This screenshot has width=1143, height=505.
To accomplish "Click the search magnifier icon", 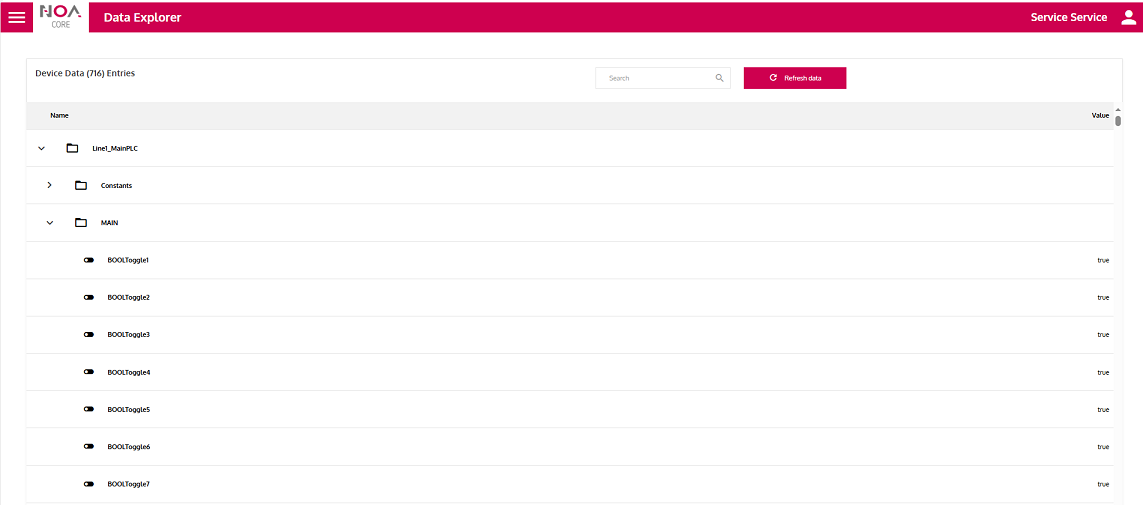I will (719, 78).
